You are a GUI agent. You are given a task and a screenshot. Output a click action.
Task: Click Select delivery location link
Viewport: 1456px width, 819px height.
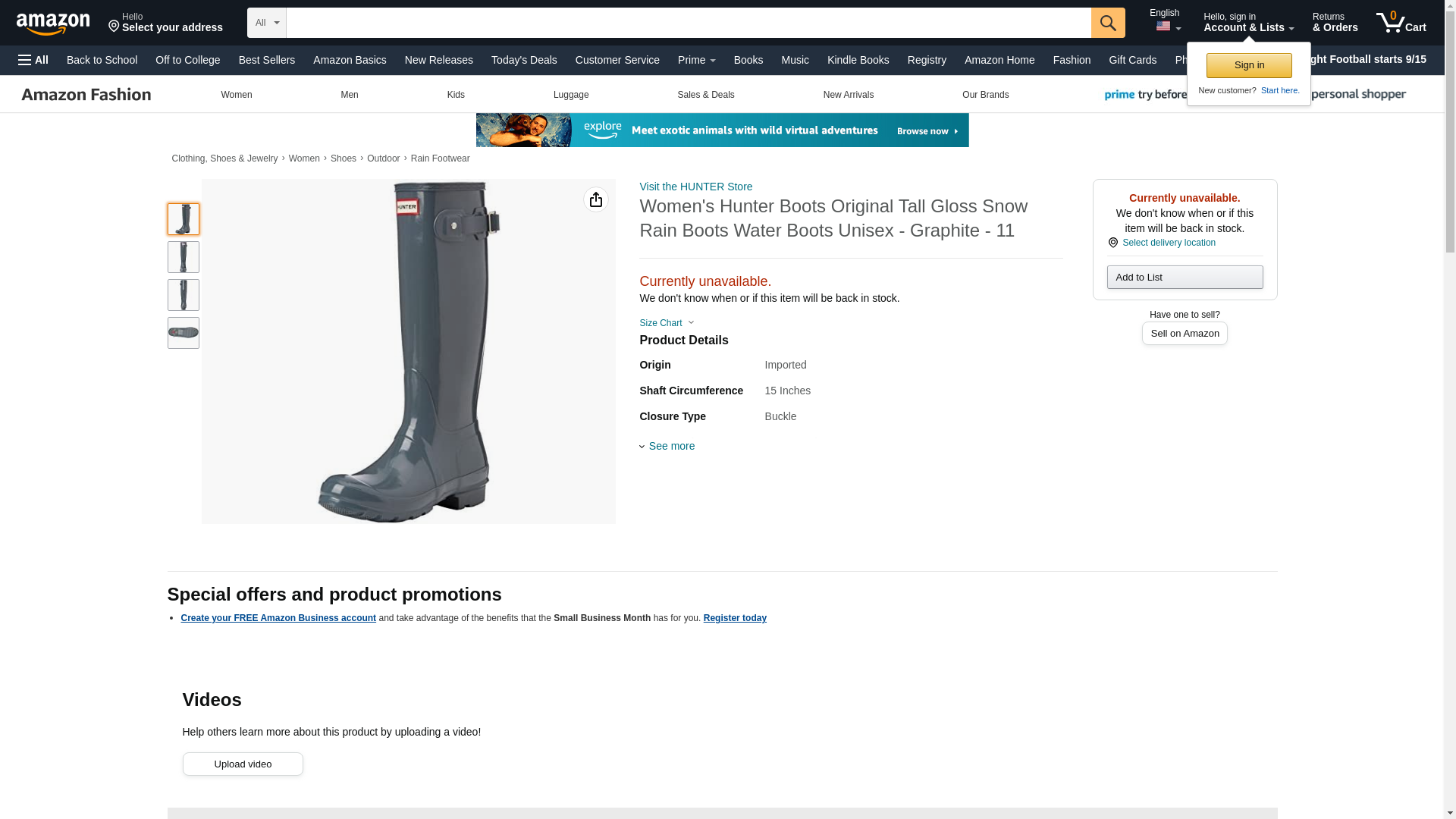(1169, 243)
